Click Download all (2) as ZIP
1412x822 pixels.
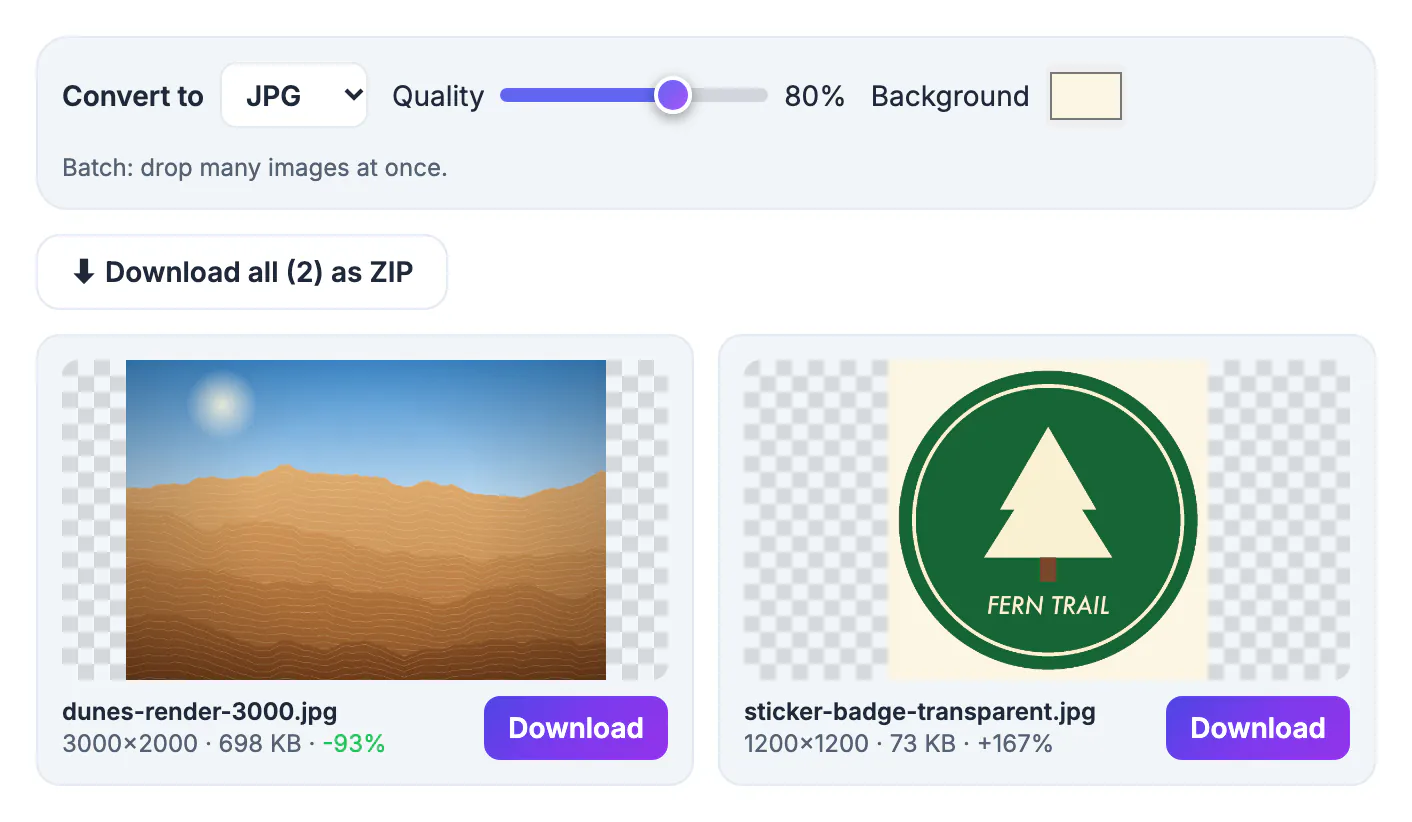tap(242, 272)
